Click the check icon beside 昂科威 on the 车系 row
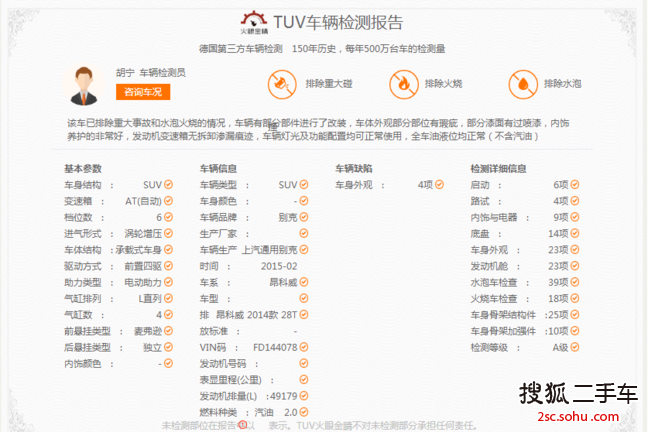648x432 pixels. [x=304, y=282]
